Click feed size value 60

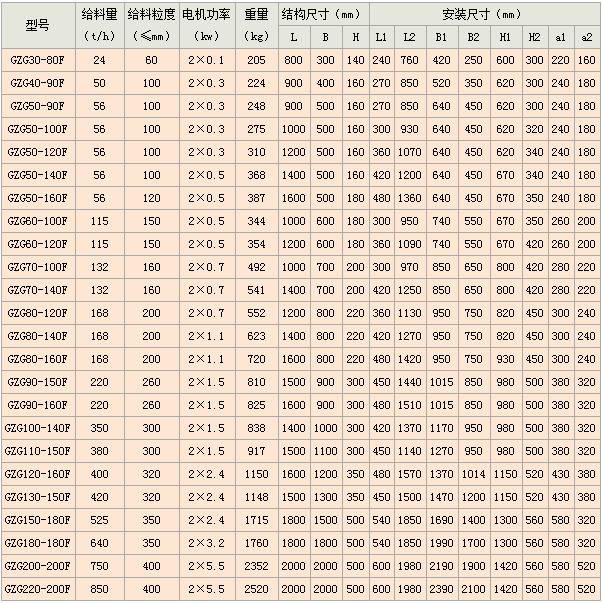coord(151,60)
